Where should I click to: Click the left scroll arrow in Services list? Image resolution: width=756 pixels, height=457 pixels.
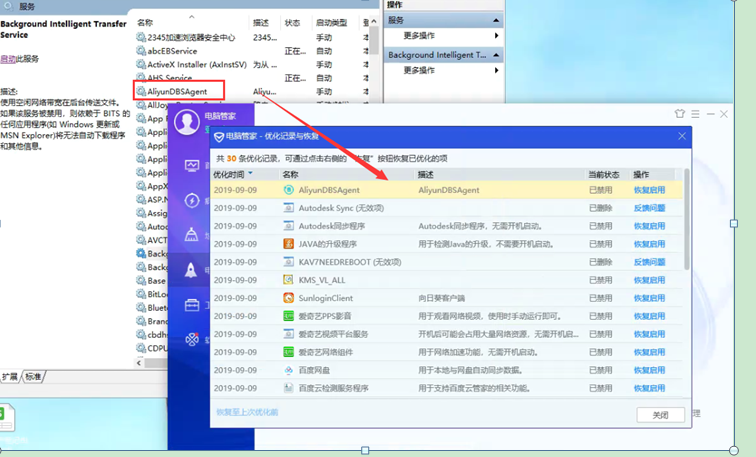click(x=139, y=363)
